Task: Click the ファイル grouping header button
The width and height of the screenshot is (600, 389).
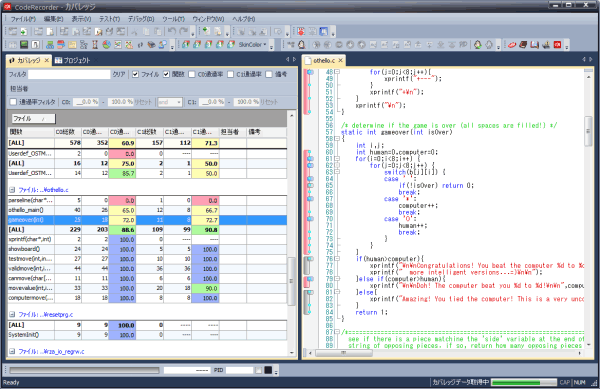Action: coord(34,119)
